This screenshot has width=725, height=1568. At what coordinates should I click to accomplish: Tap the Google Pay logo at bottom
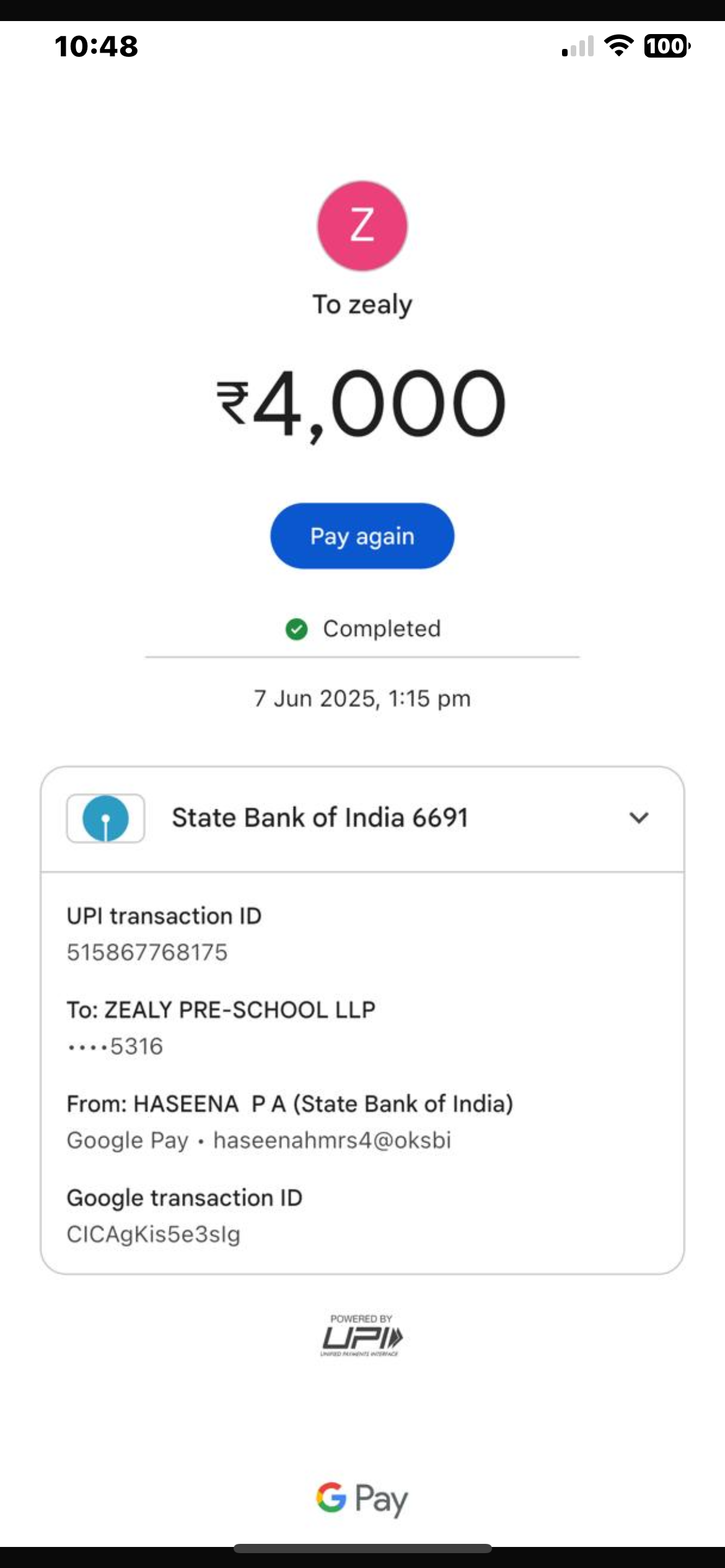pos(362,1499)
